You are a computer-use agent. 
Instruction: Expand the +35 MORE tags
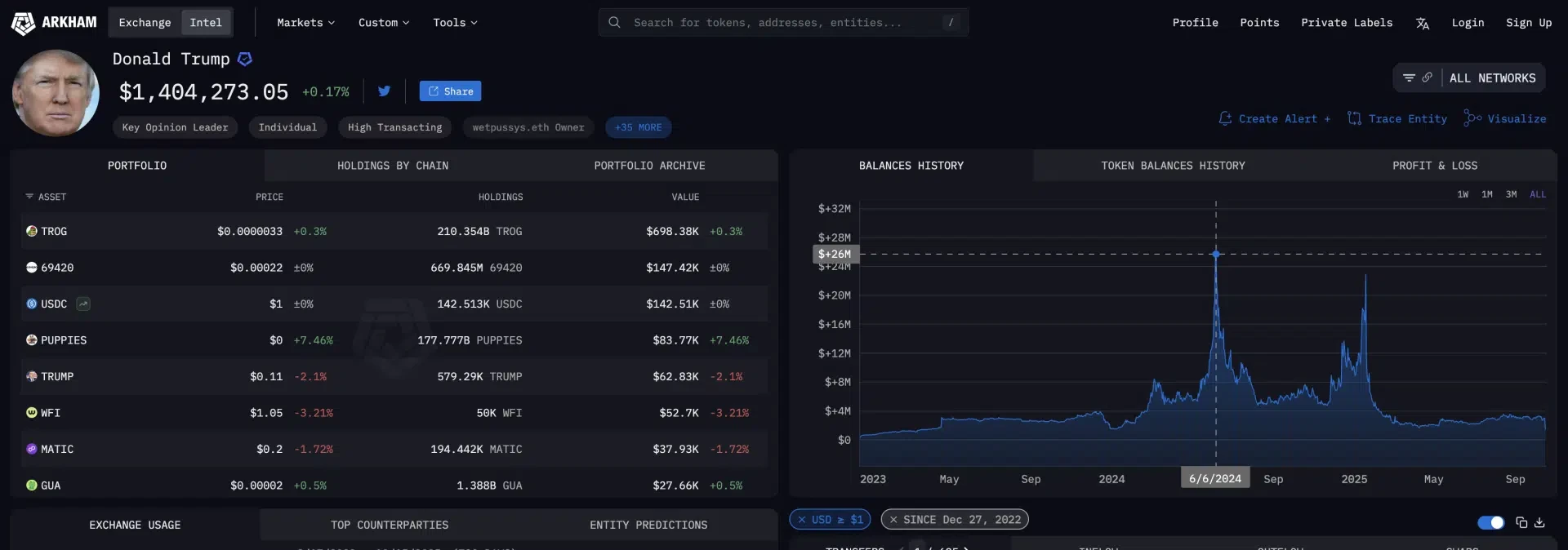point(638,127)
